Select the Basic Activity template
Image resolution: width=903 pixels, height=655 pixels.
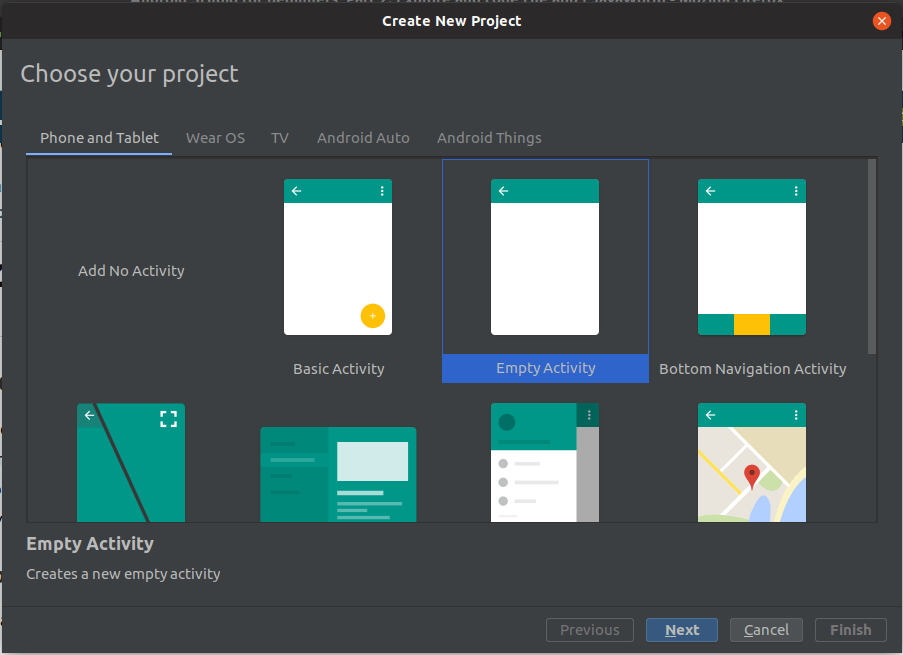click(338, 257)
